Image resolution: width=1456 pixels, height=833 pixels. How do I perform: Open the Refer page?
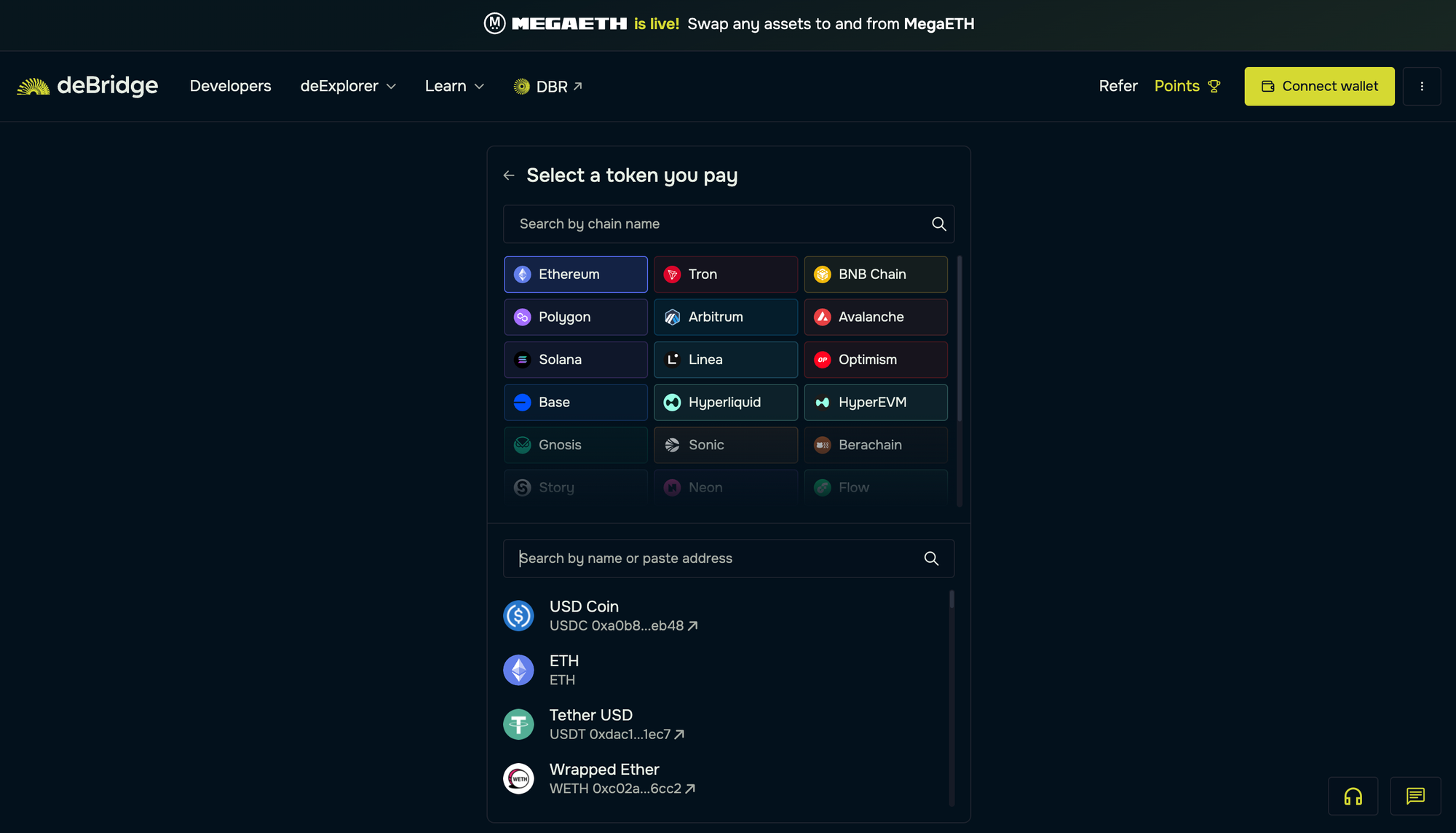pos(1117,86)
